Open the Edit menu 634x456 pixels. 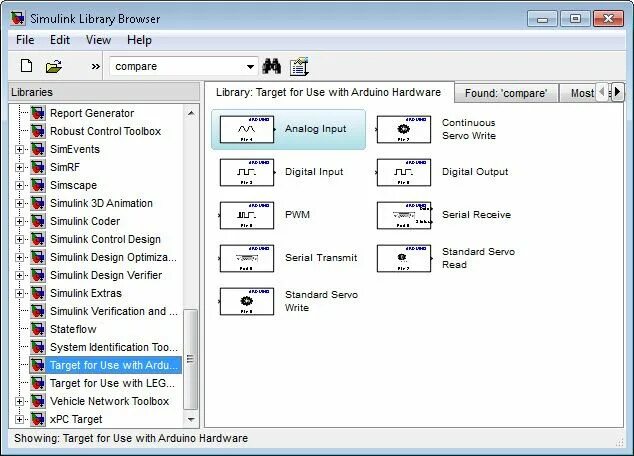pos(60,40)
